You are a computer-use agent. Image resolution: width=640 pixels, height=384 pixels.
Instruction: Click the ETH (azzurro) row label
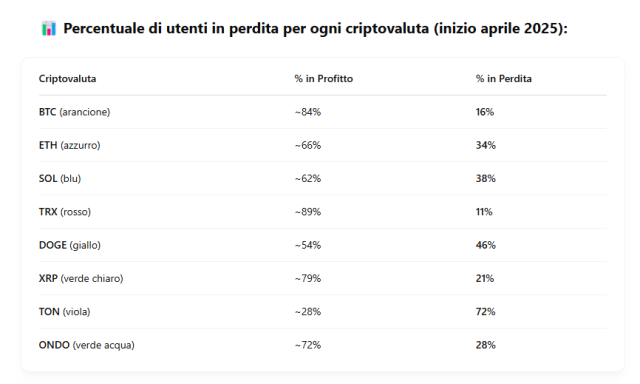(x=69, y=145)
